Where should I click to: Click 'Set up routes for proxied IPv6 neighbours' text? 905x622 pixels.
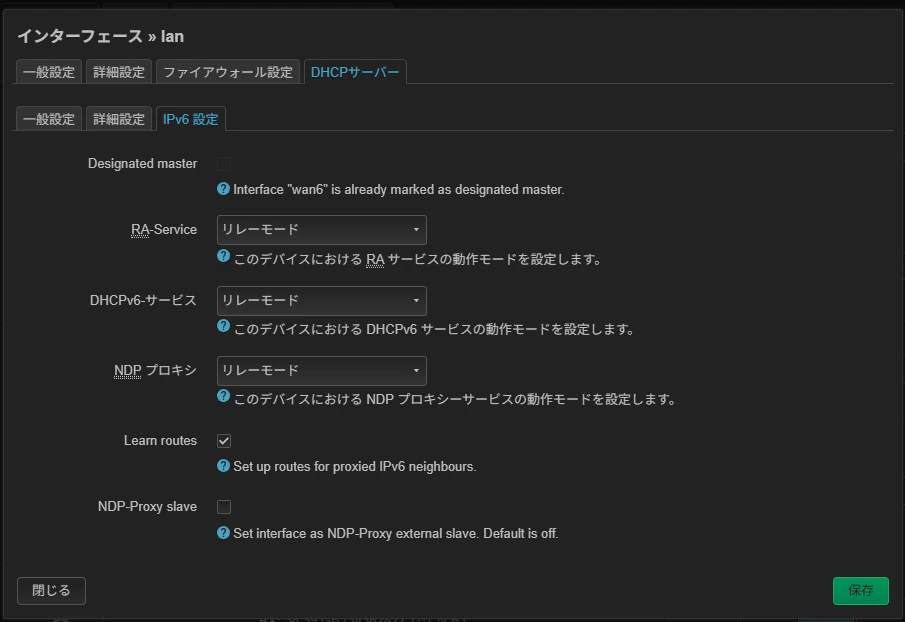(354, 467)
